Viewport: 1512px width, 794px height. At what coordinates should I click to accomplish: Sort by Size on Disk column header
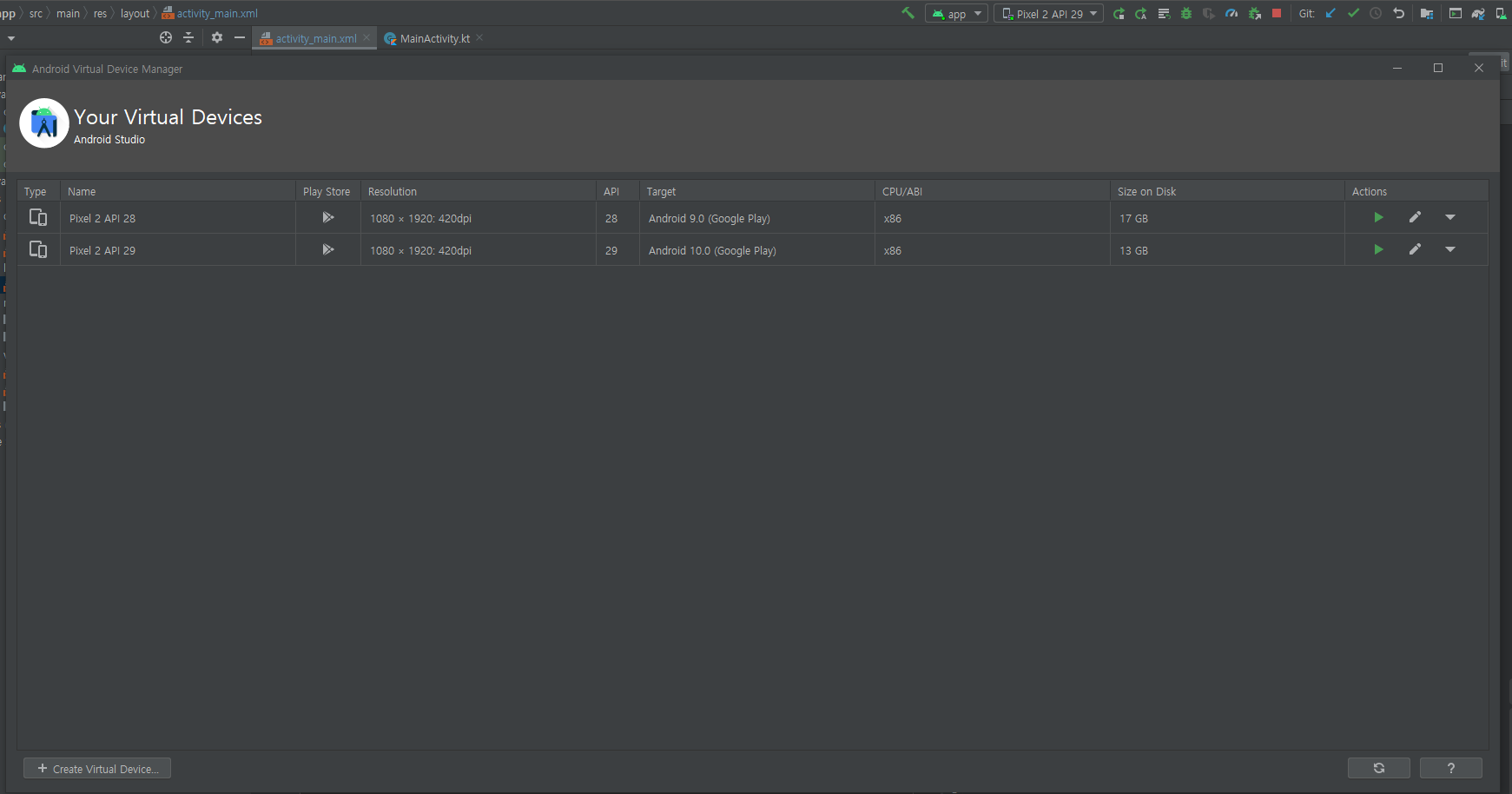click(1227, 191)
